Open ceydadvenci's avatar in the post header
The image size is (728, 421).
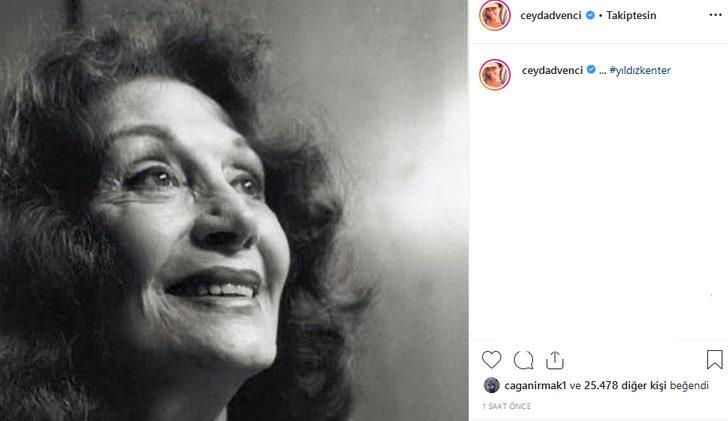click(x=494, y=17)
